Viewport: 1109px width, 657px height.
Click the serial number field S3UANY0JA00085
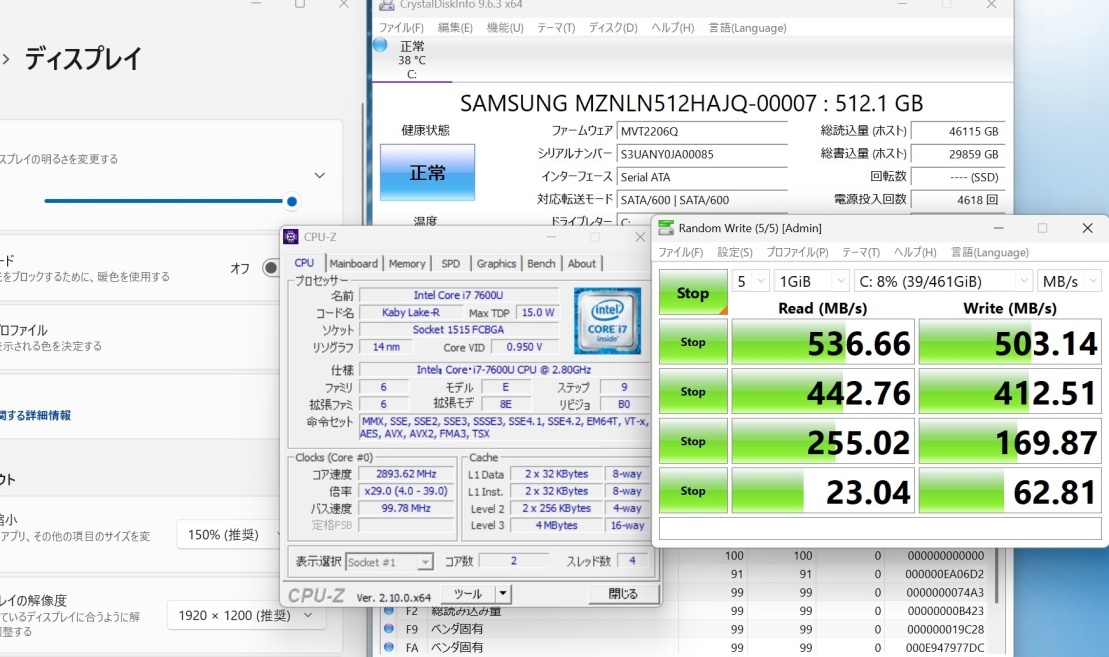click(x=702, y=153)
